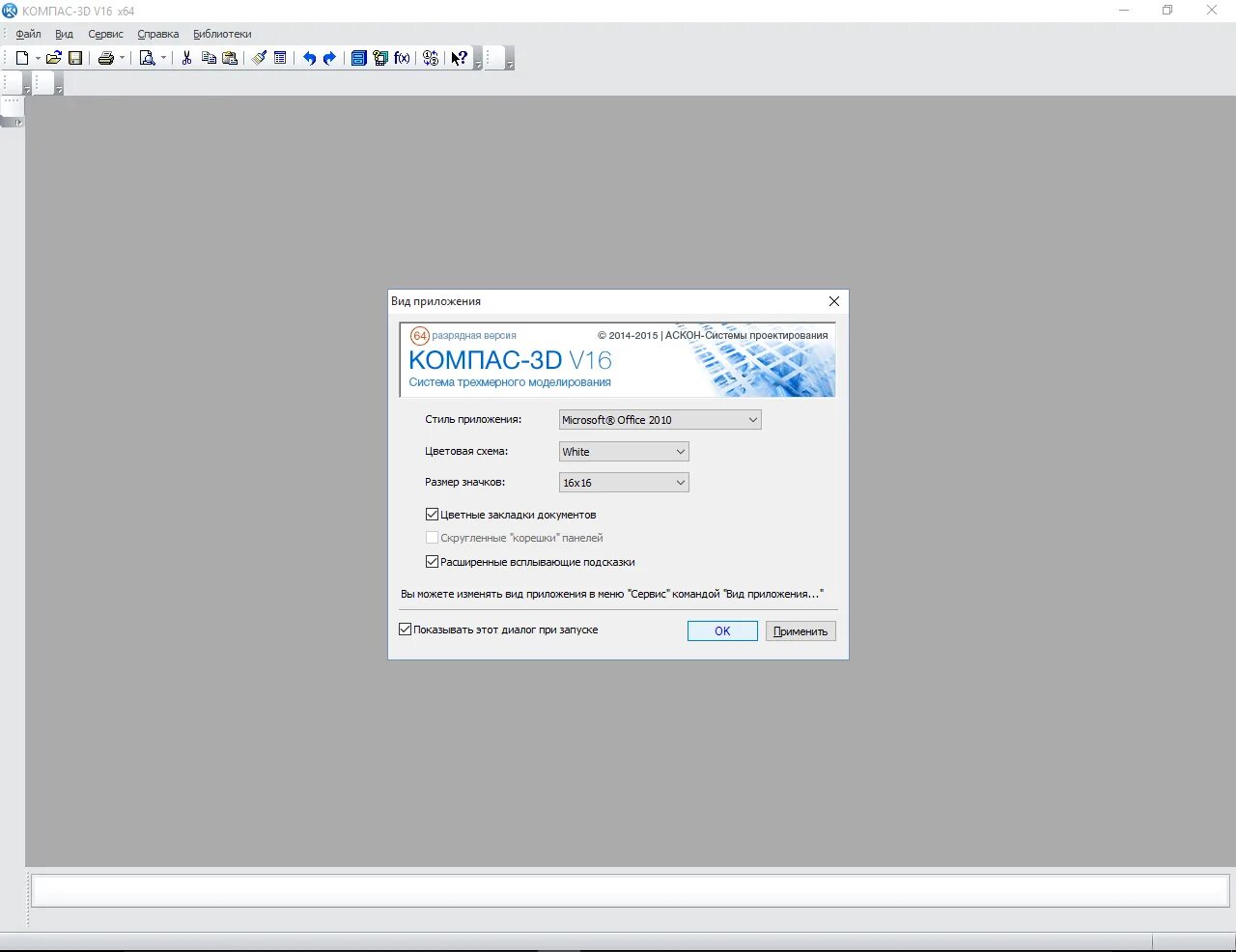The width and height of the screenshot is (1236, 952).
Task: Undo with the blue left arrow
Action: (x=309, y=58)
